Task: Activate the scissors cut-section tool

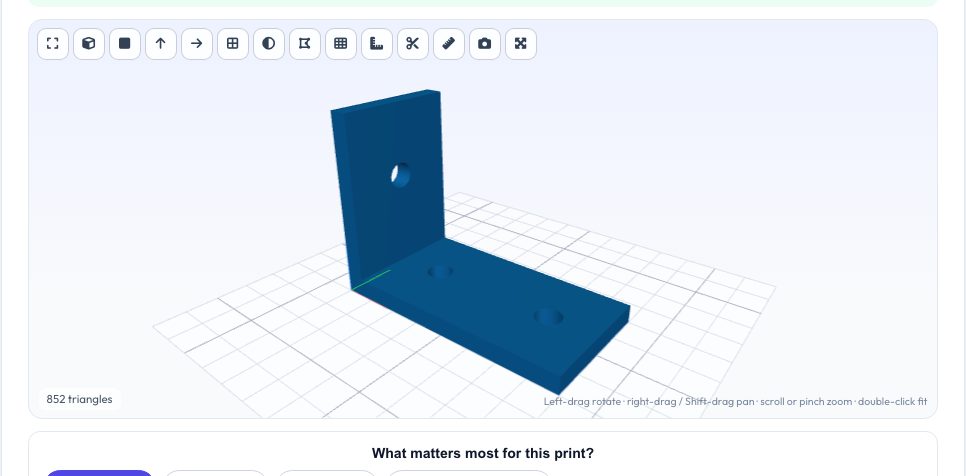Action: tap(413, 44)
